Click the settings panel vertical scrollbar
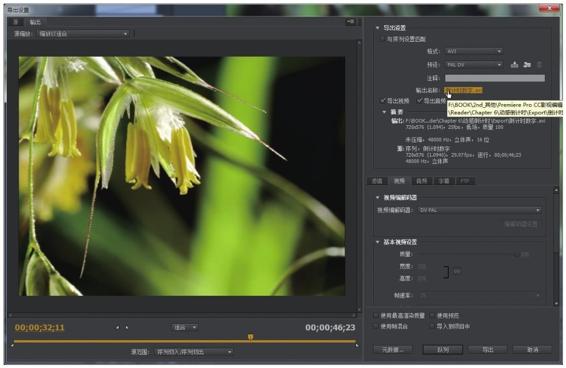Viewport: 566px width, 368px height. 556,247
